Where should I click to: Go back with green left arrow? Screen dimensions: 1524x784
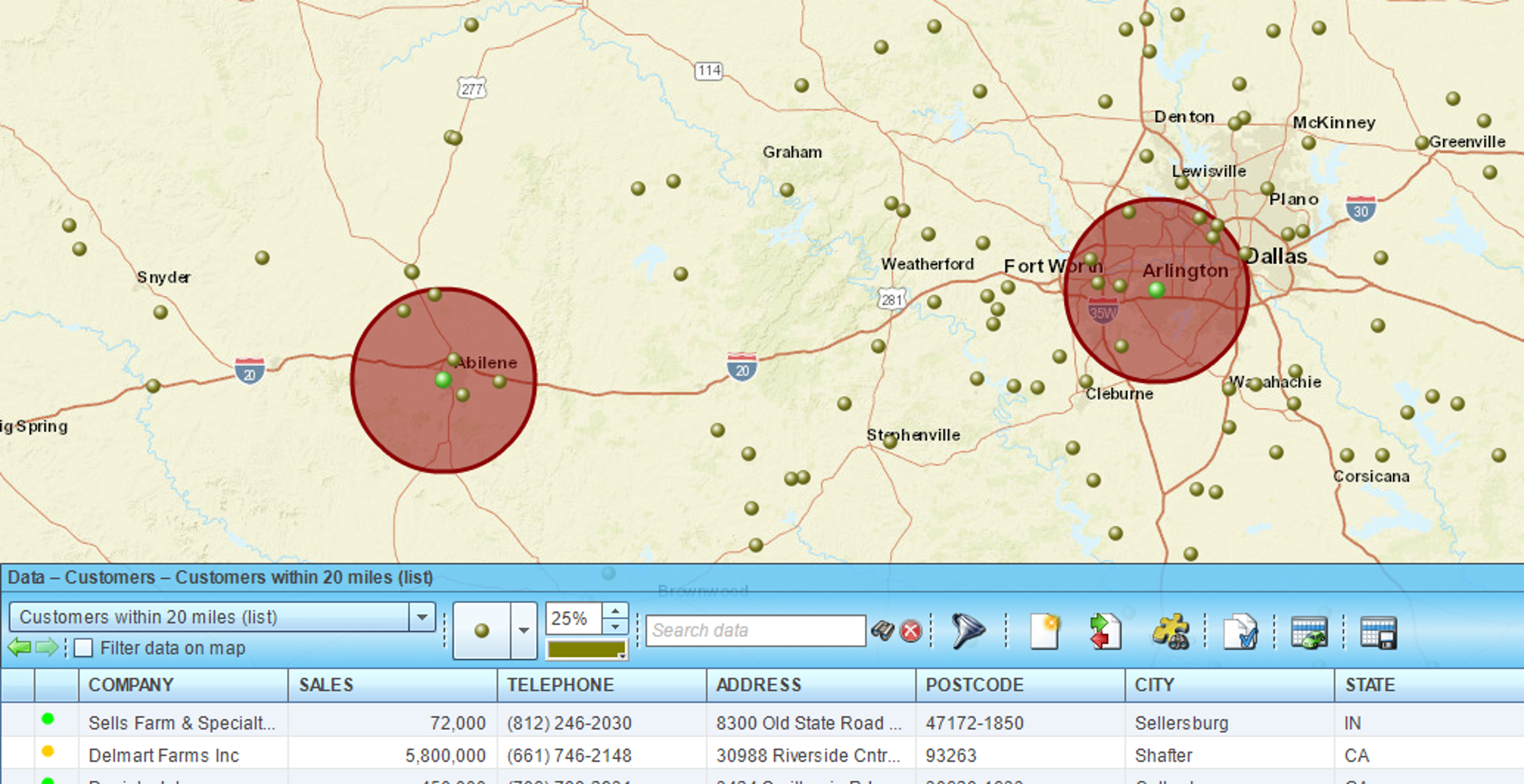[x=20, y=647]
